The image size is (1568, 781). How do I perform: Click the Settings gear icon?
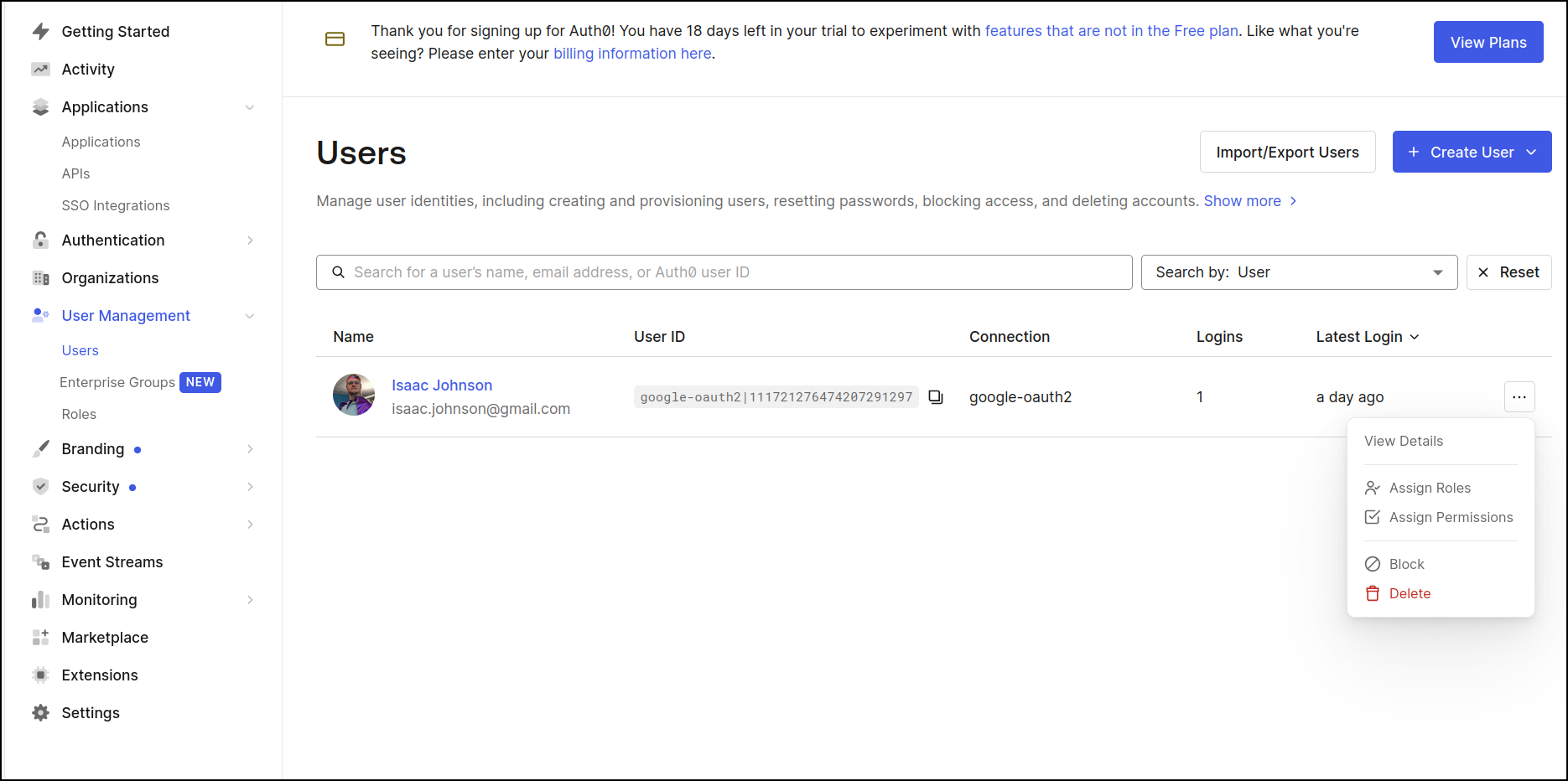click(40, 713)
